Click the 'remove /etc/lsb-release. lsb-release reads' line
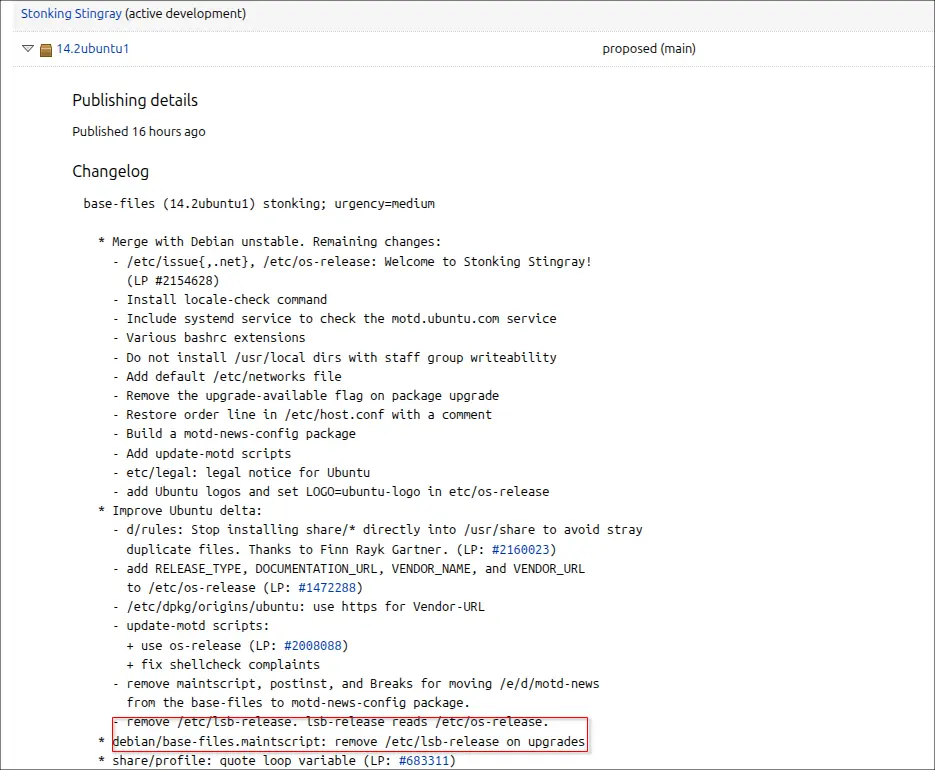 pos(331,722)
